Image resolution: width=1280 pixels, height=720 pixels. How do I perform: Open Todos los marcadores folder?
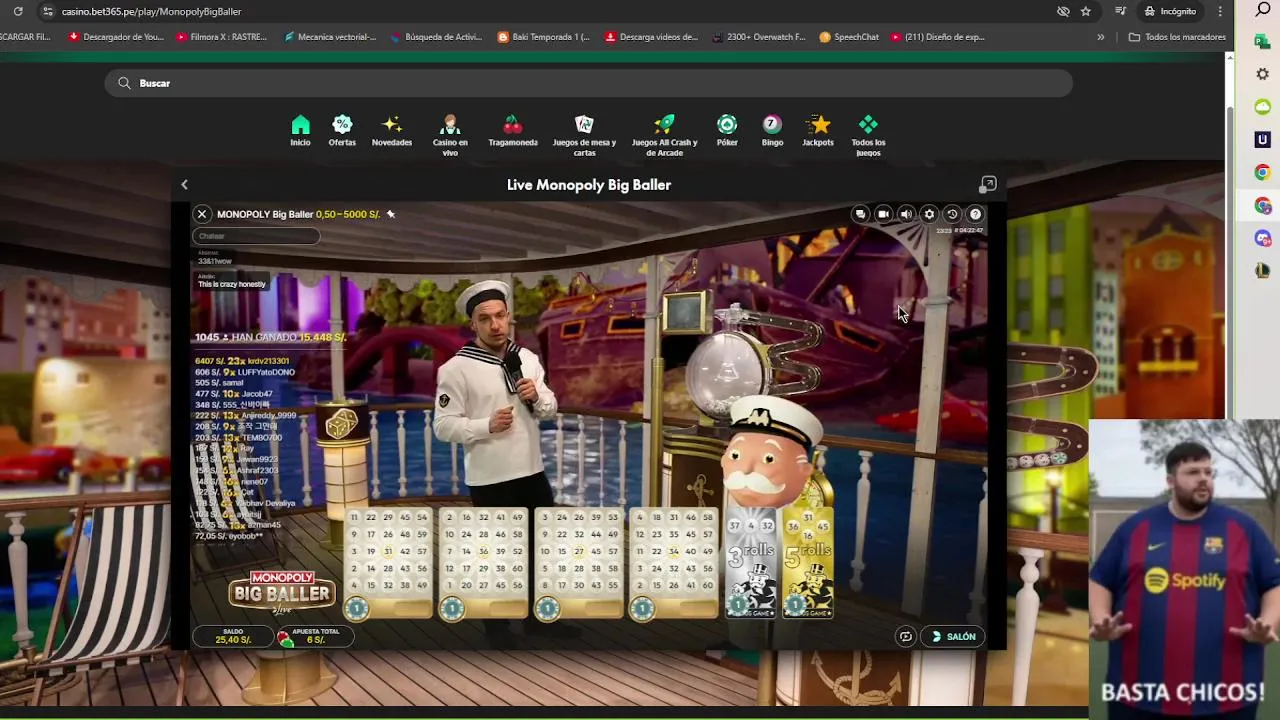pyautogui.click(x=1177, y=37)
